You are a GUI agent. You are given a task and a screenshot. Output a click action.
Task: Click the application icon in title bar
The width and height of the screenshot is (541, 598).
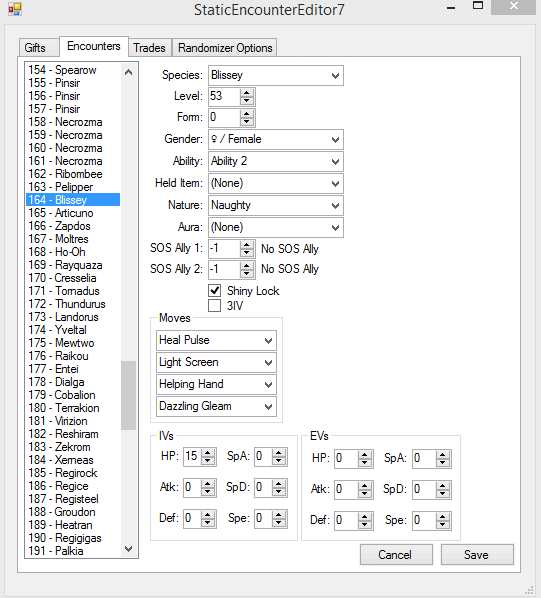pyautogui.click(x=15, y=9)
